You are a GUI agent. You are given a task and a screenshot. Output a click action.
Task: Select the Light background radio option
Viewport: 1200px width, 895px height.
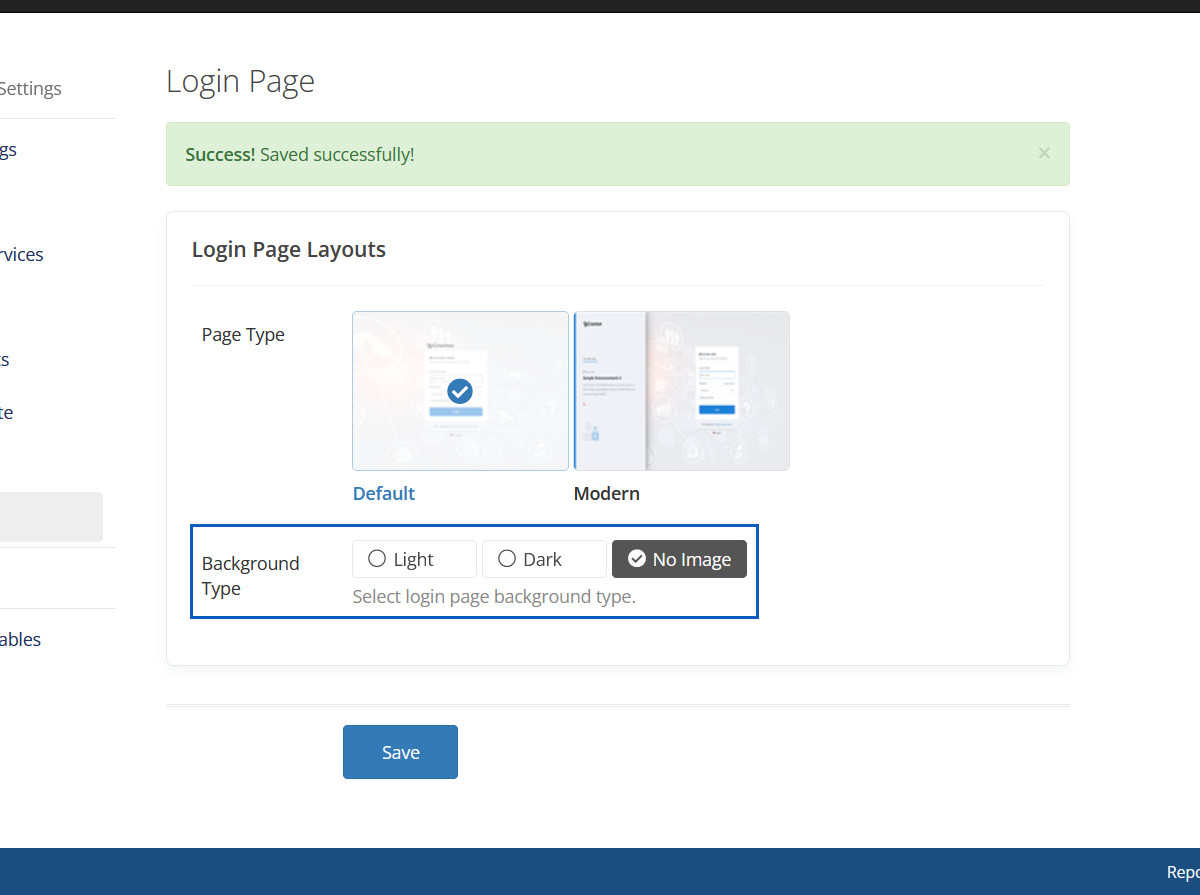[x=414, y=559]
